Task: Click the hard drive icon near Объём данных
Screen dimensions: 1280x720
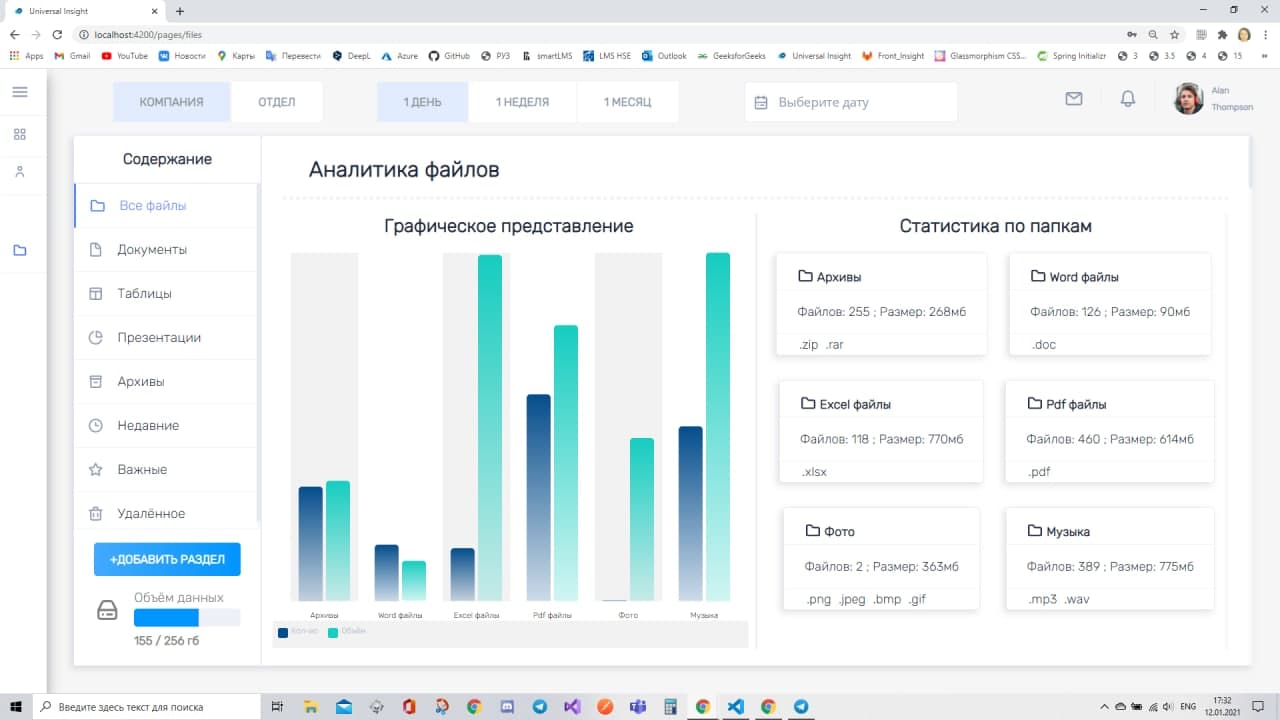Action: 107,612
